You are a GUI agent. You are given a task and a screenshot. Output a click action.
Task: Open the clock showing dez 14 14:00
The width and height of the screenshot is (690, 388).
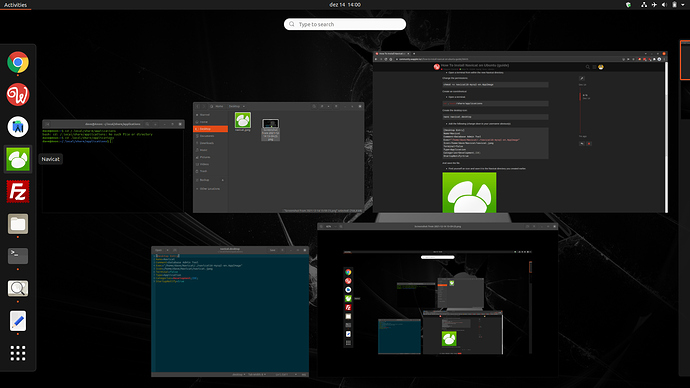click(345, 5)
